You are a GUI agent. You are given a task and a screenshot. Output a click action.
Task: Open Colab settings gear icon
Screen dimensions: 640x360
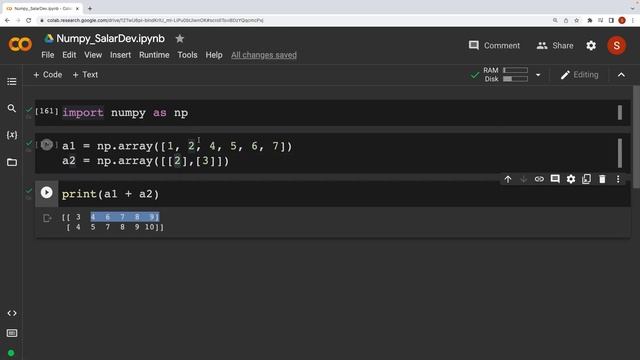point(591,46)
